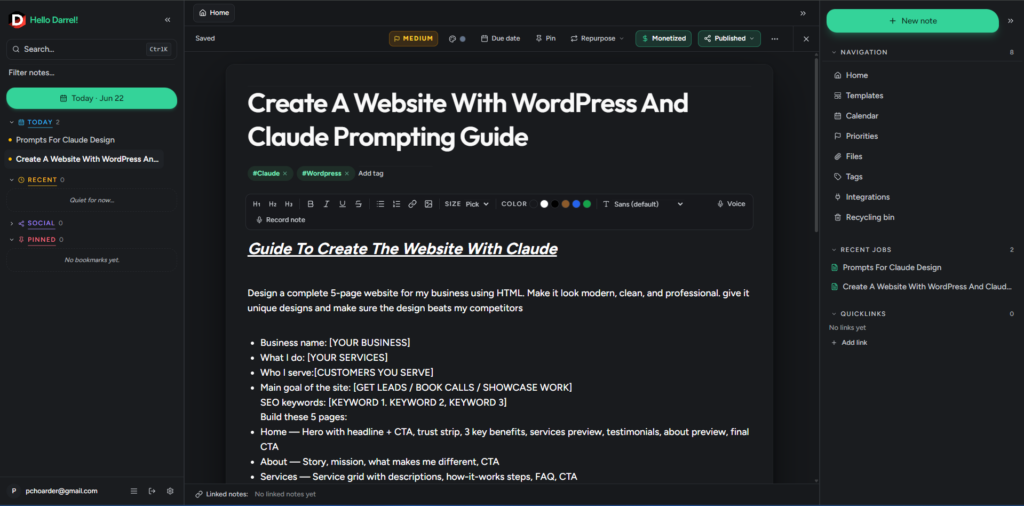This screenshot has width=1024, height=506.
Task: Toggle underline formatting
Action: coord(342,204)
